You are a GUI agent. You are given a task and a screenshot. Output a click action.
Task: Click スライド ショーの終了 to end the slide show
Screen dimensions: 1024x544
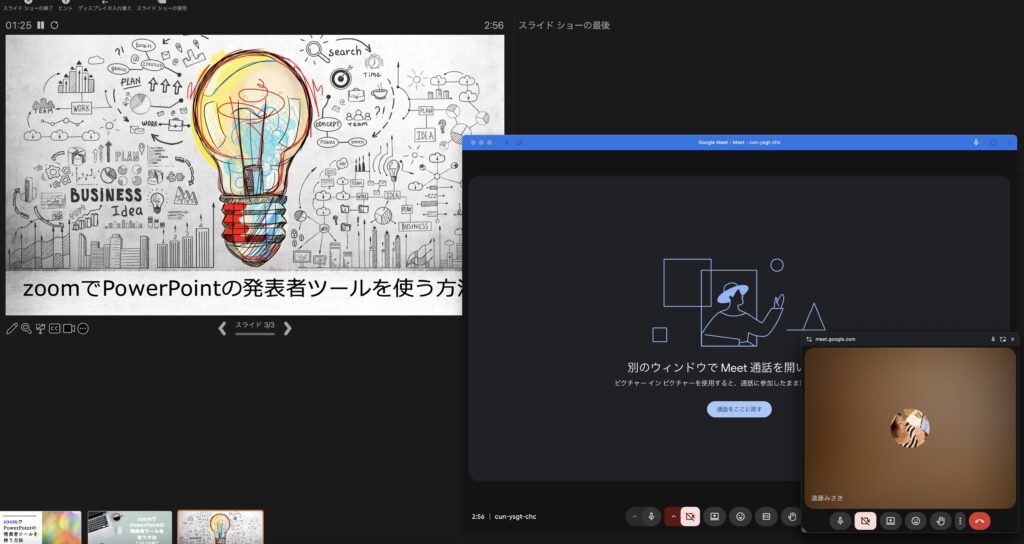(26, 6)
